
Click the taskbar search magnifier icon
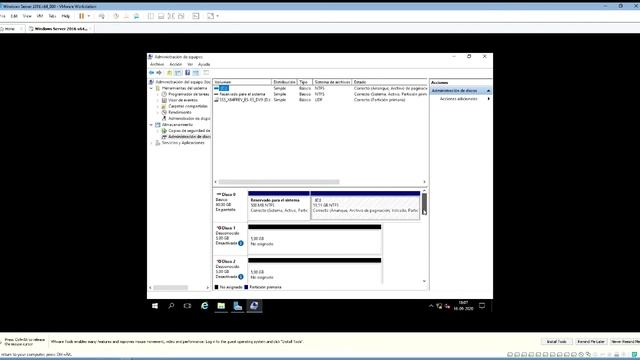tap(171, 306)
